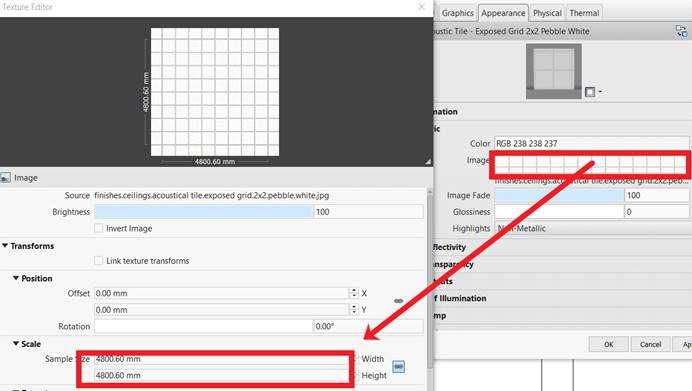Click the Image Fade value field
The width and height of the screenshot is (692, 391).
click(657, 196)
